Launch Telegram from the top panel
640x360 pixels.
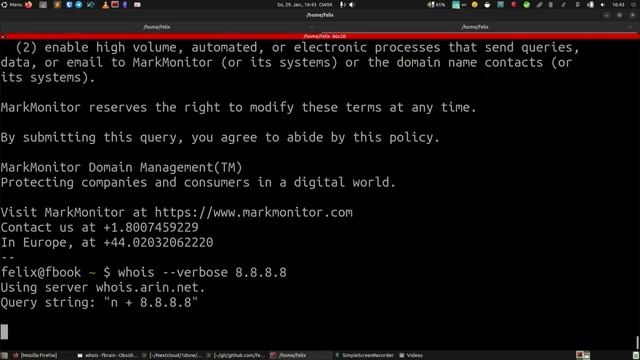point(79,4)
